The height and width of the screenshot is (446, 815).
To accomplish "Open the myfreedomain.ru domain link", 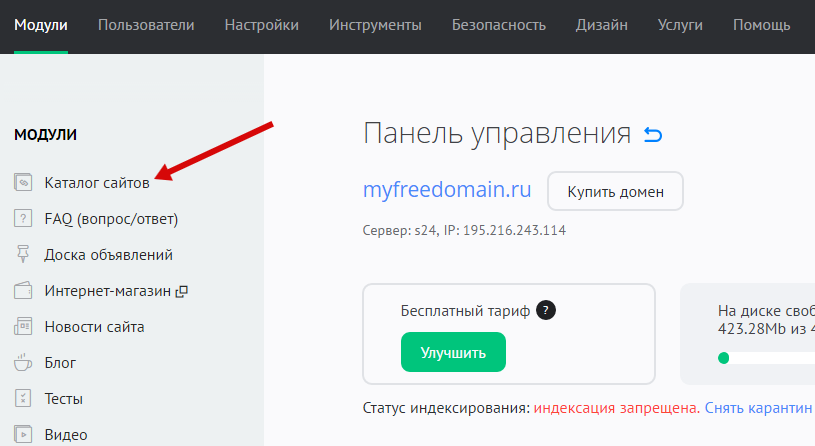I will pyautogui.click(x=447, y=190).
